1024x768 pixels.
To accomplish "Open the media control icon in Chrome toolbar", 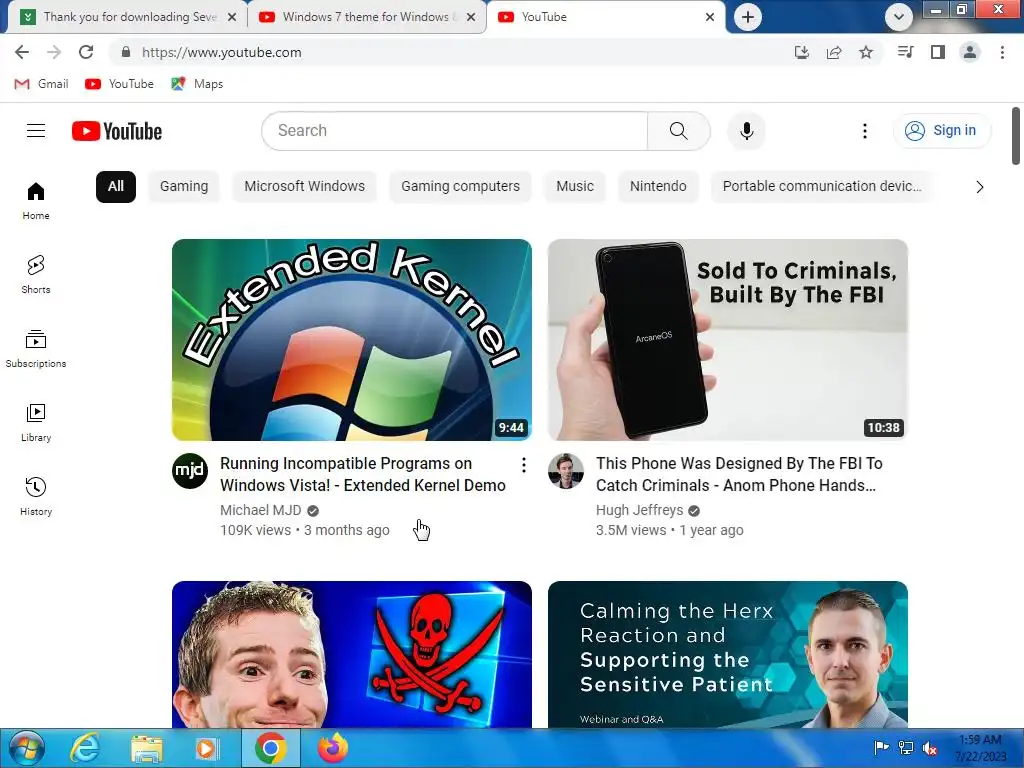I will click(905, 52).
